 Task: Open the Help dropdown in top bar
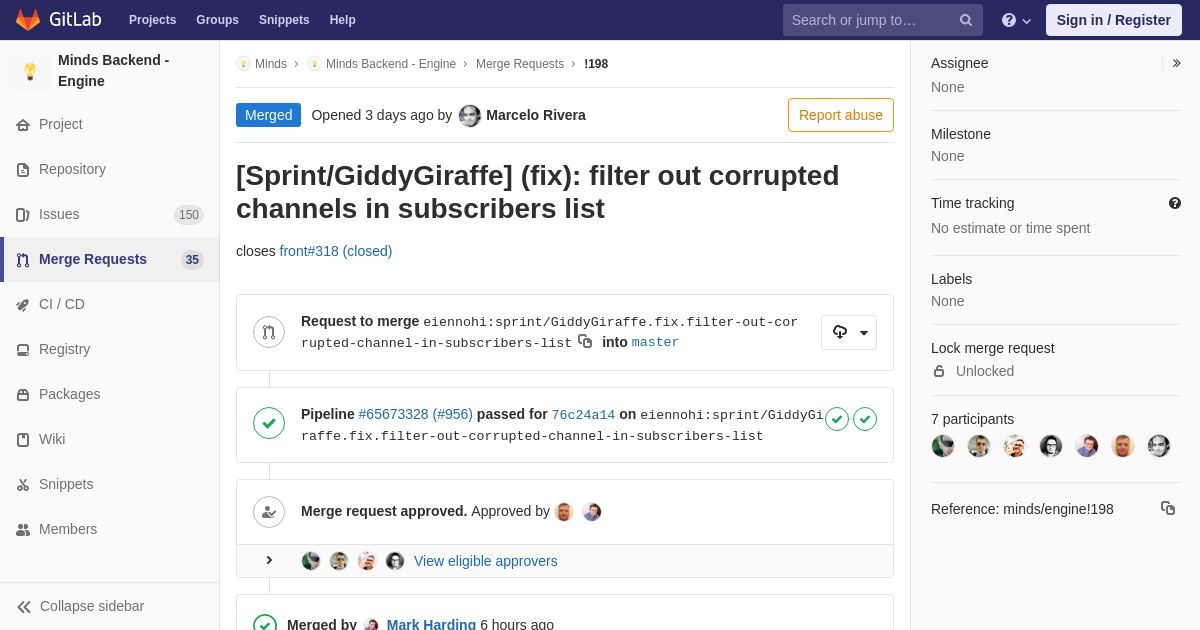(x=1016, y=20)
